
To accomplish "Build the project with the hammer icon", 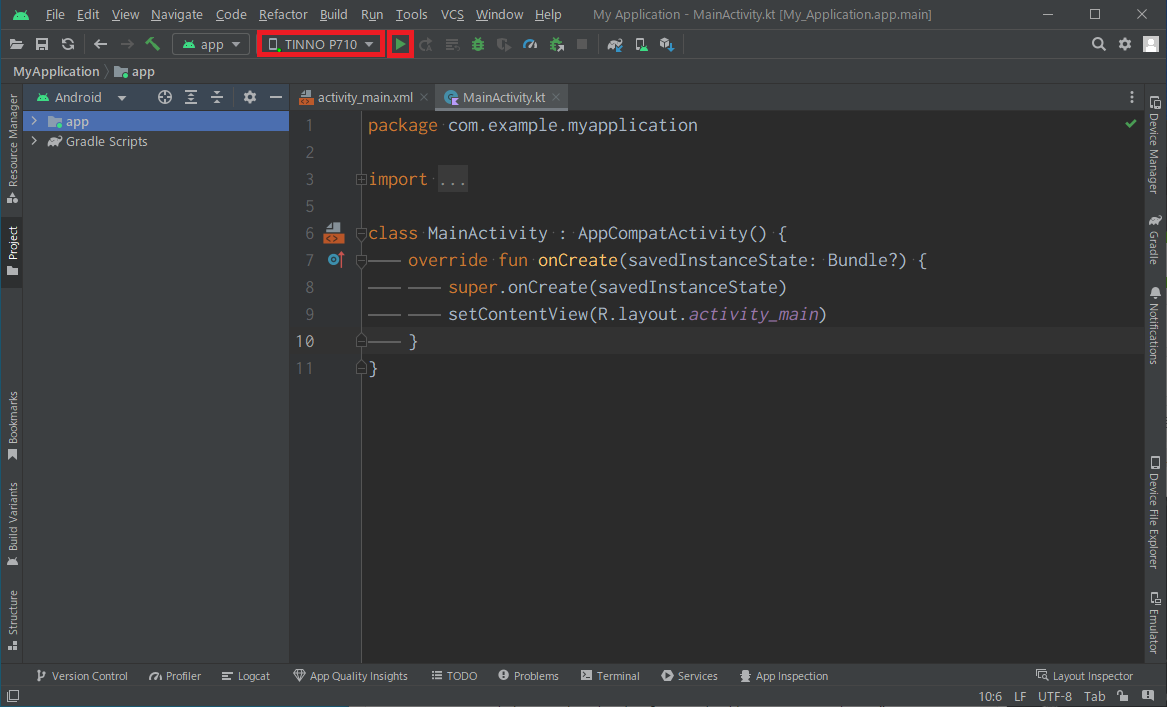I will [x=153, y=44].
